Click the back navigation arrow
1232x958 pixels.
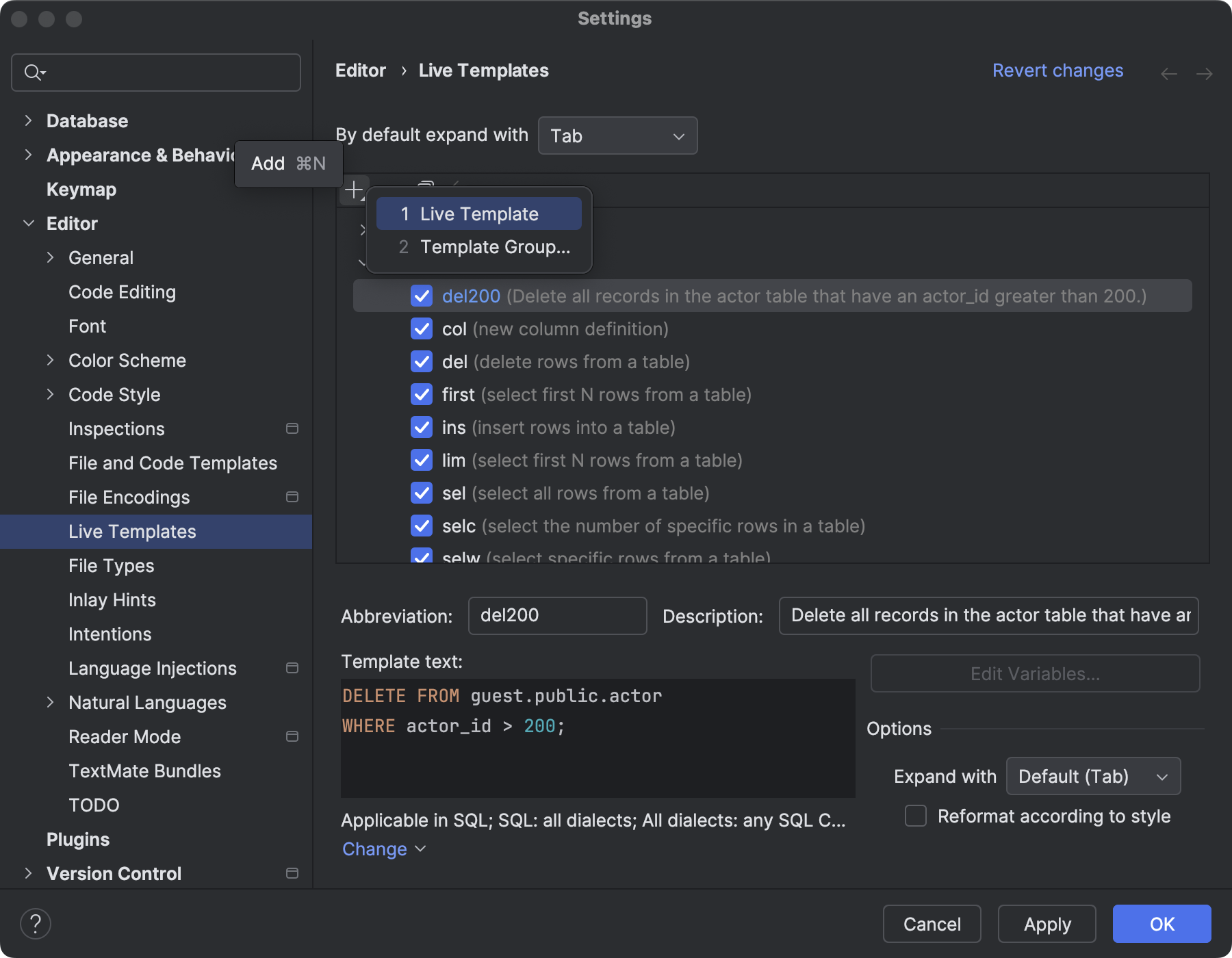point(1168,73)
